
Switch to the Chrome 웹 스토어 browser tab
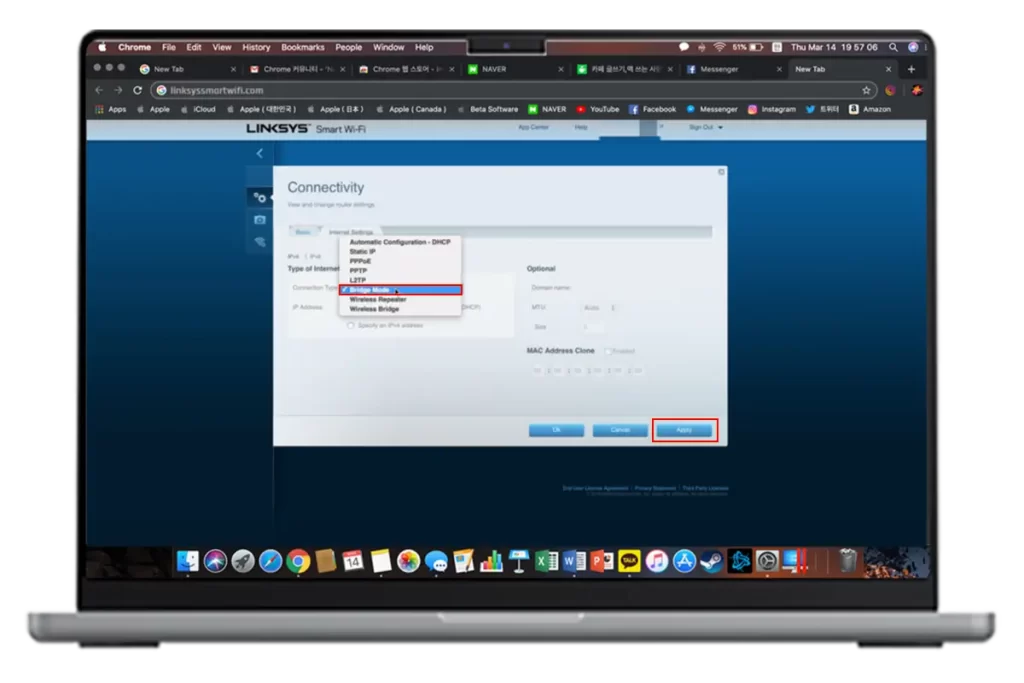406,69
